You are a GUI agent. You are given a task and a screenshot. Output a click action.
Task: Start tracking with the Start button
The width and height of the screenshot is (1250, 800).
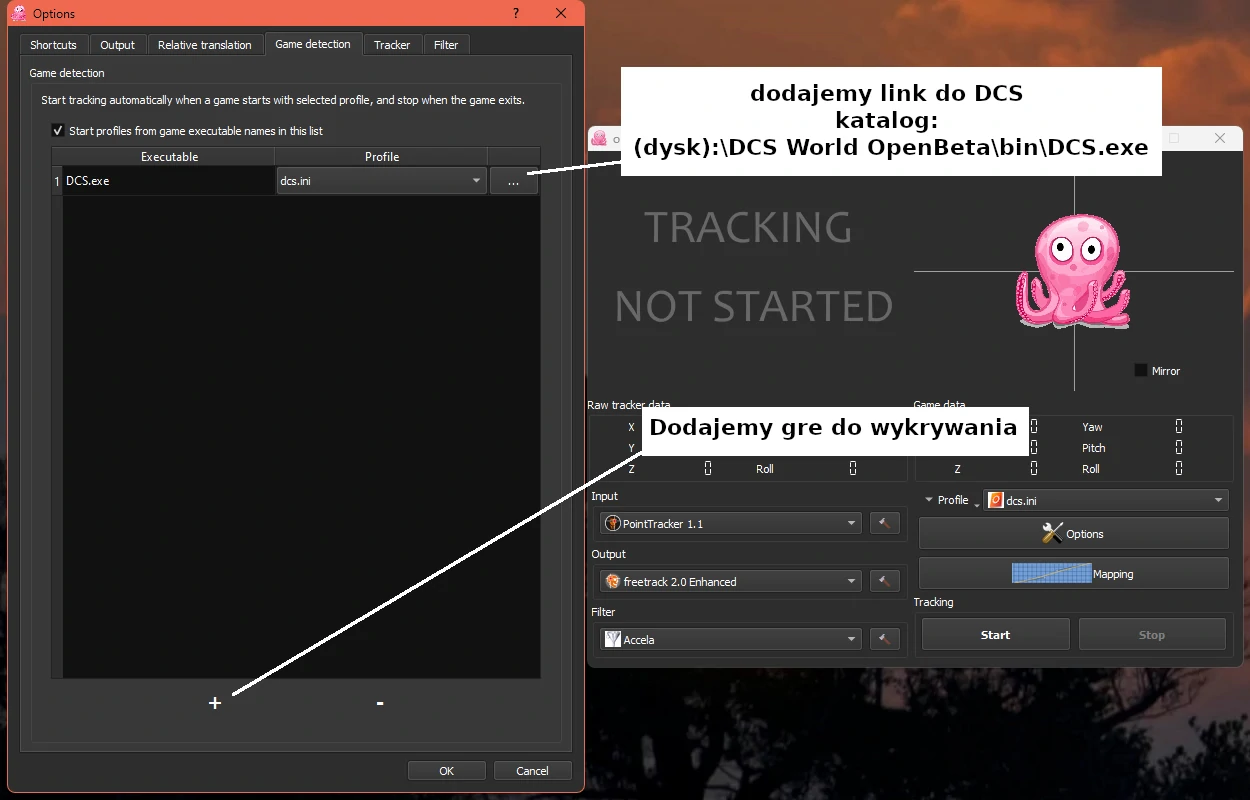pos(995,634)
